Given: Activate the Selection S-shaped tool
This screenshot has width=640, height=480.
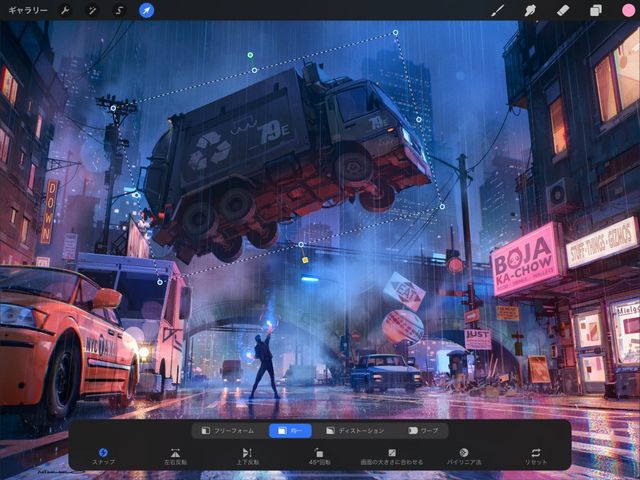Looking at the screenshot, I should [119, 10].
